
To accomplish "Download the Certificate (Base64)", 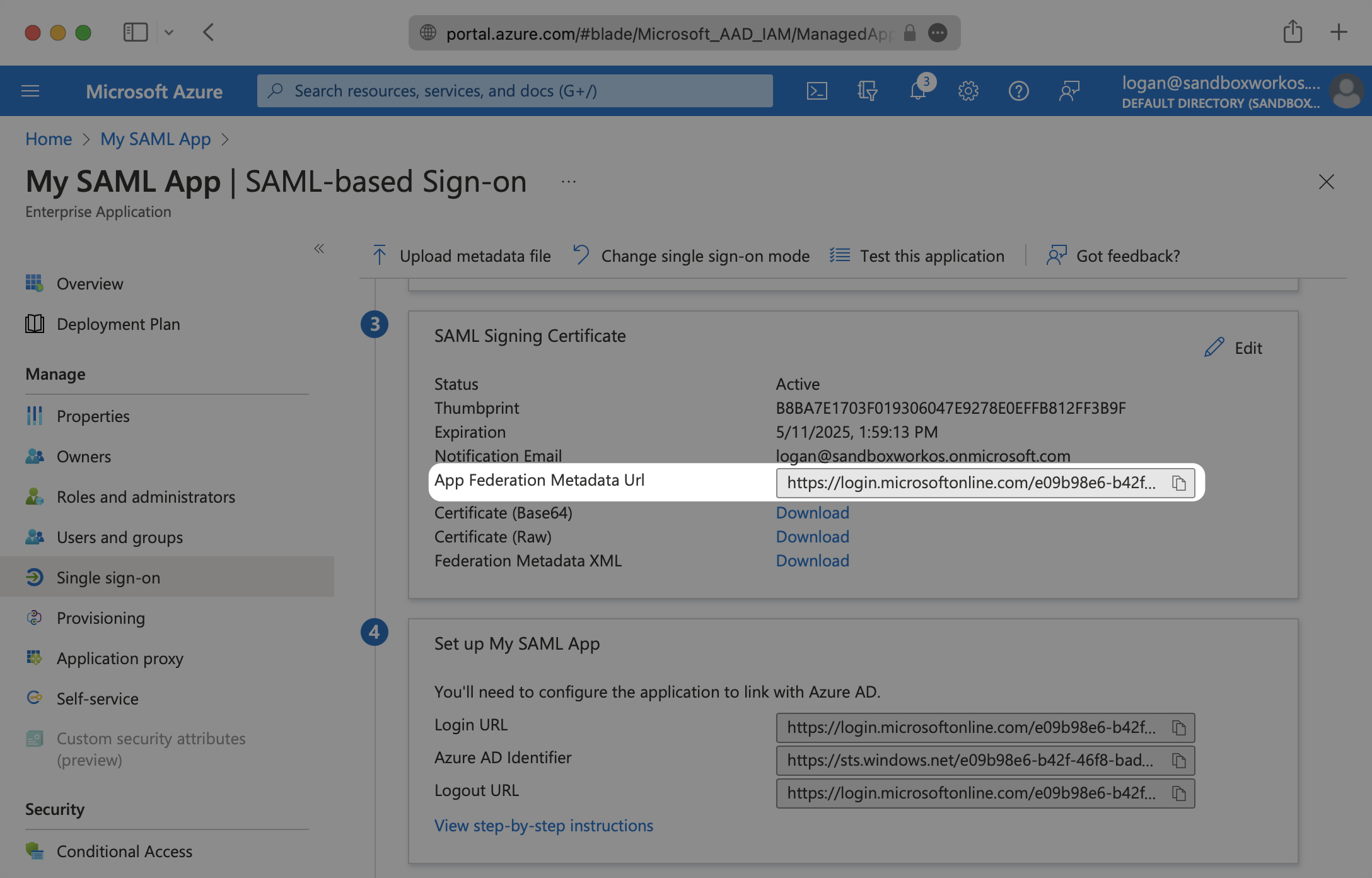I will [812, 513].
